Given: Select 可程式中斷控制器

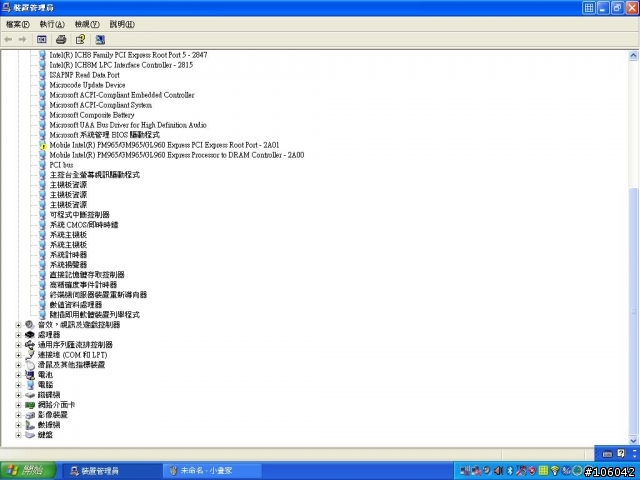Looking at the screenshot, I should tap(80, 215).
